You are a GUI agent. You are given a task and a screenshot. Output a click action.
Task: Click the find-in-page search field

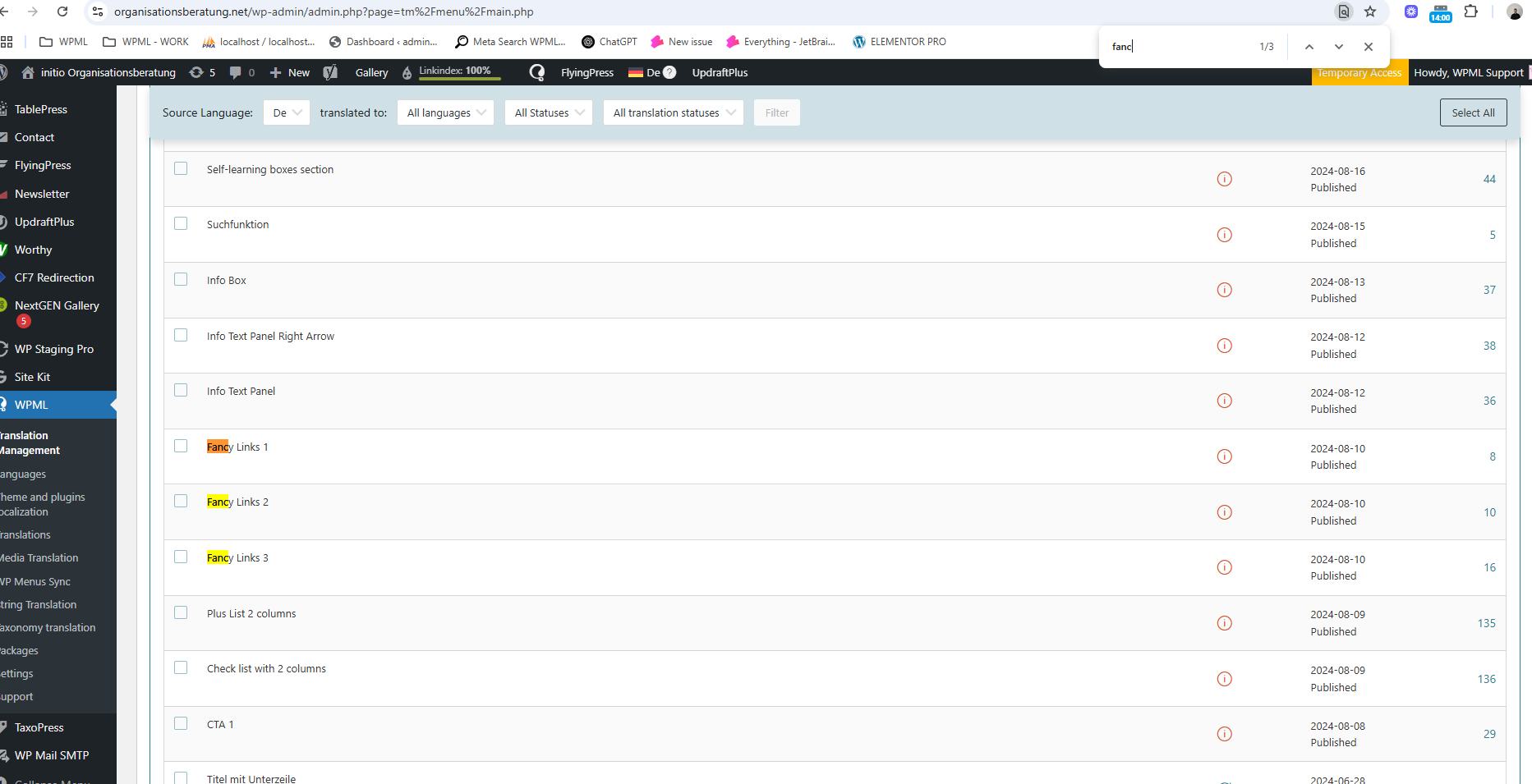[1179, 47]
